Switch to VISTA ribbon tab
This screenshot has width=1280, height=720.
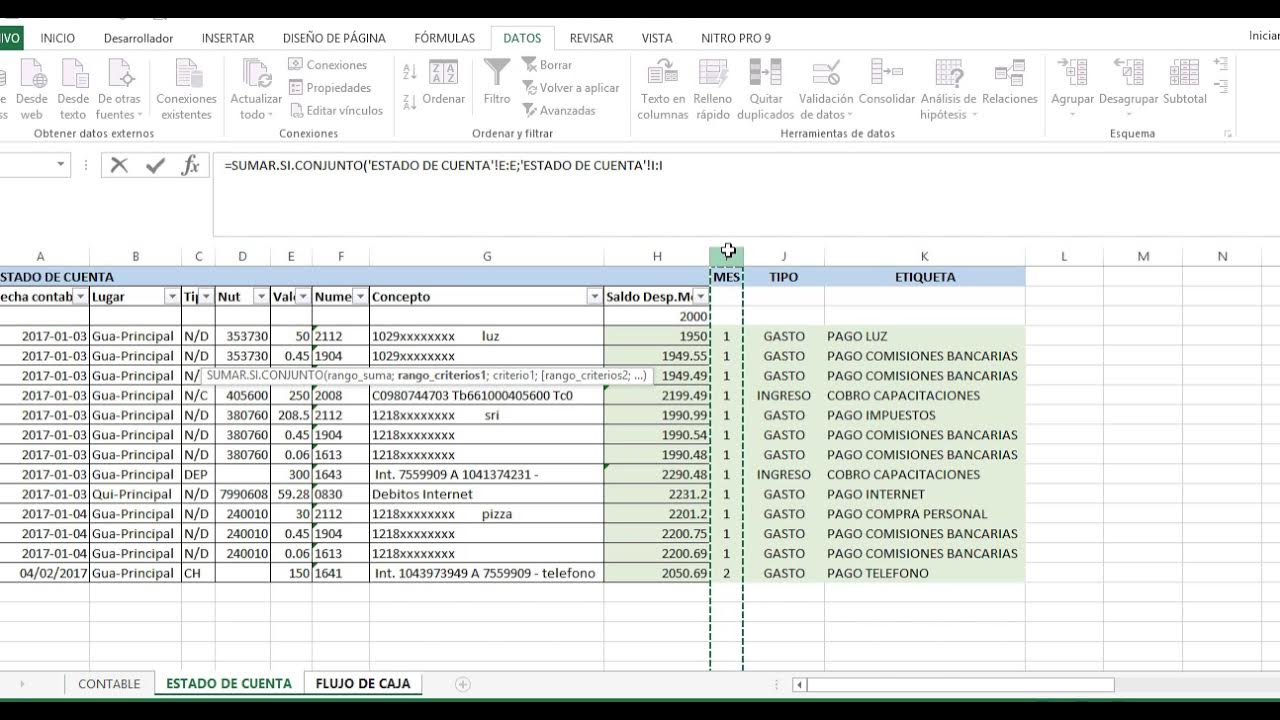(x=657, y=38)
